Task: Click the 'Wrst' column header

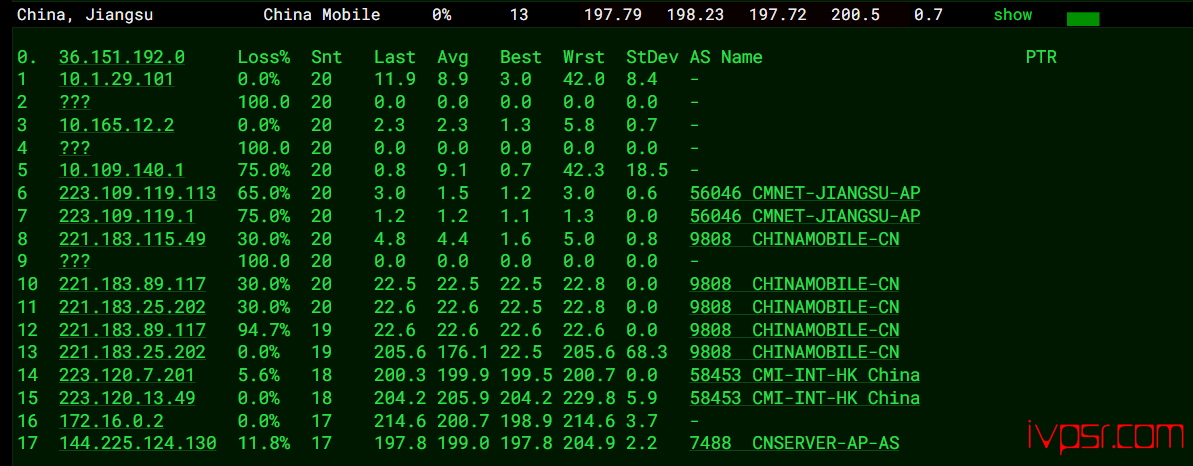Action: tap(584, 57)
